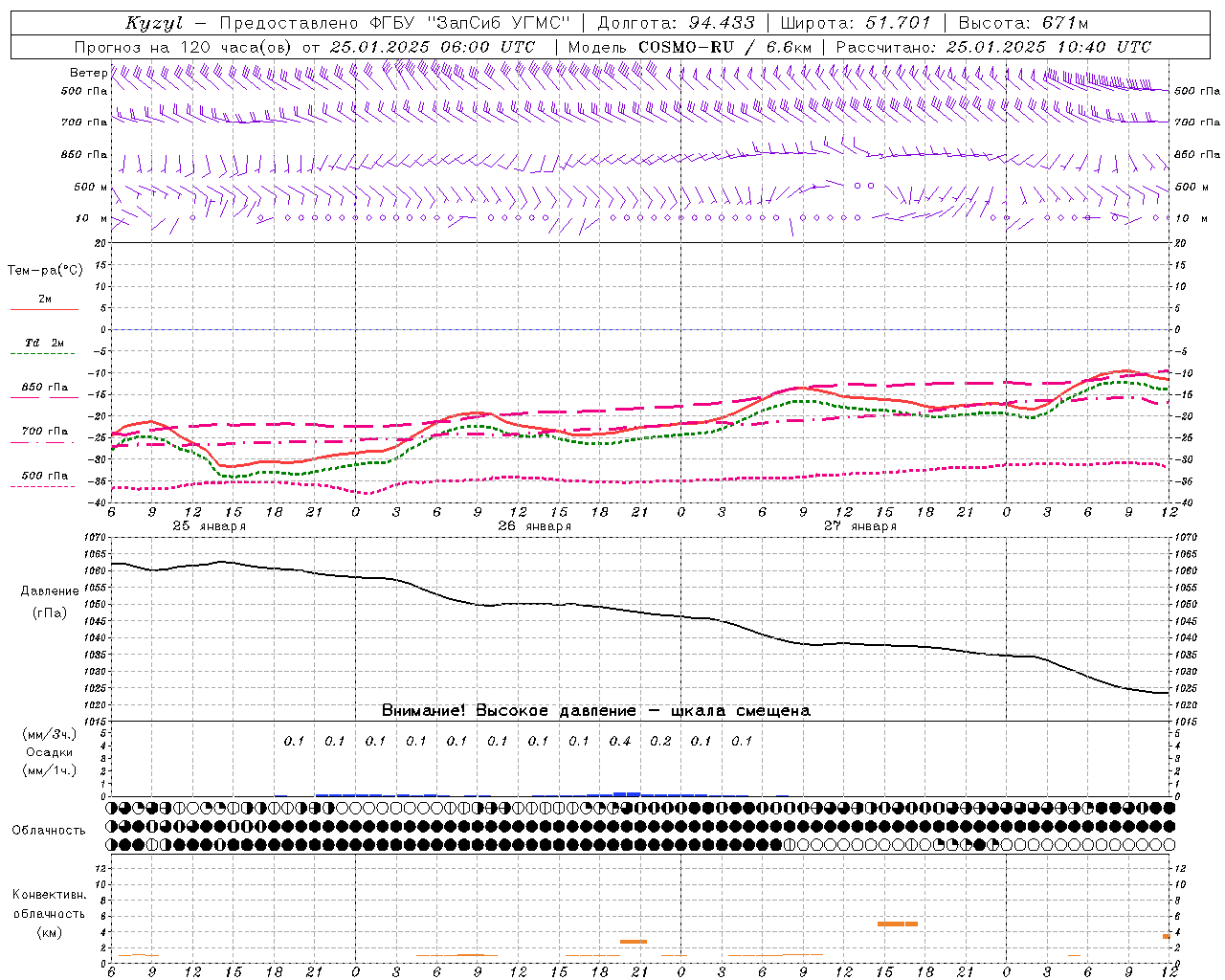
Task: Click the 'Конвективн.' convective label
Action: pyautogui.click(x=50, y=896)
